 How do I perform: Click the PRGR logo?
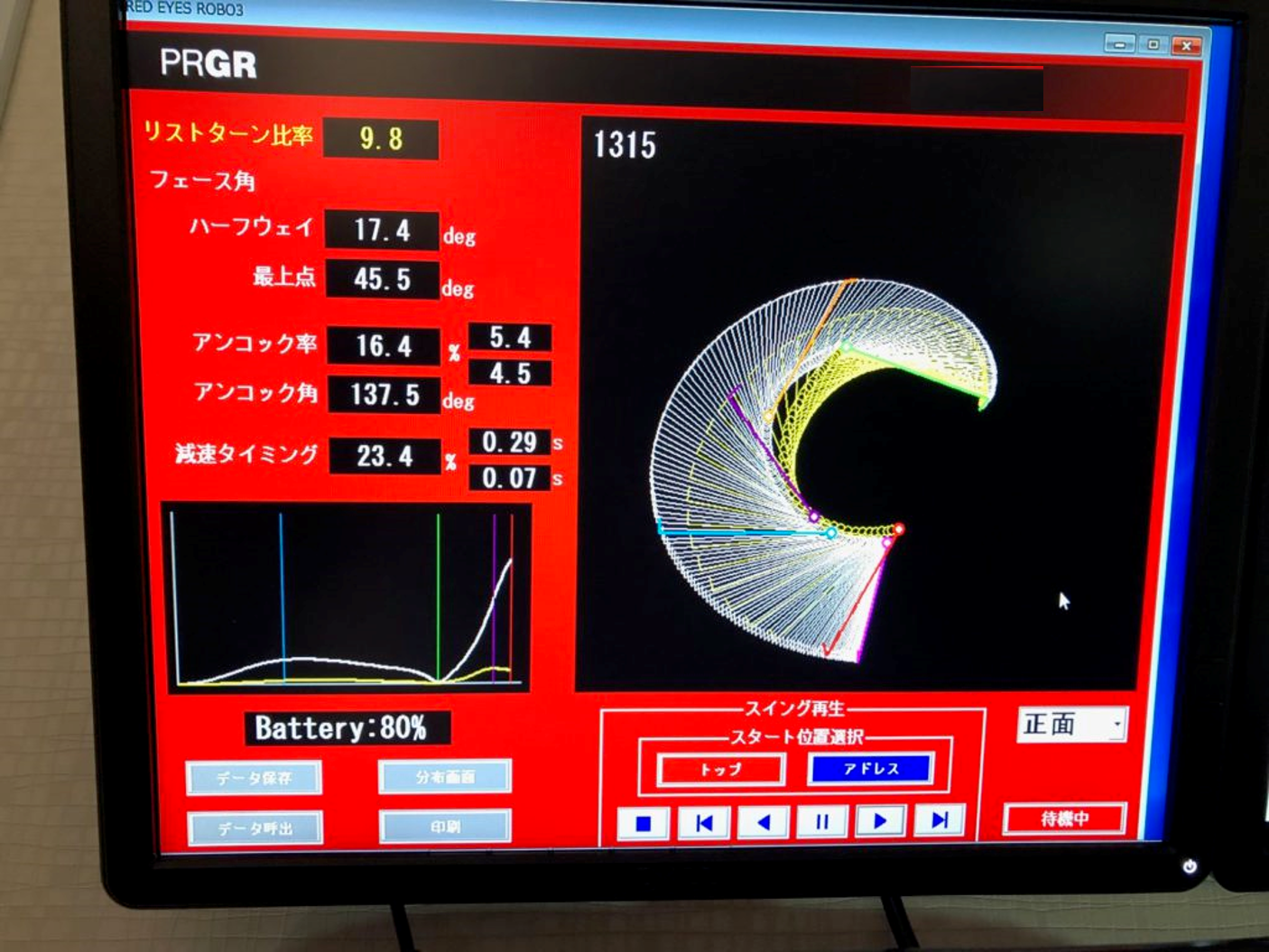[x=208, y=63]
